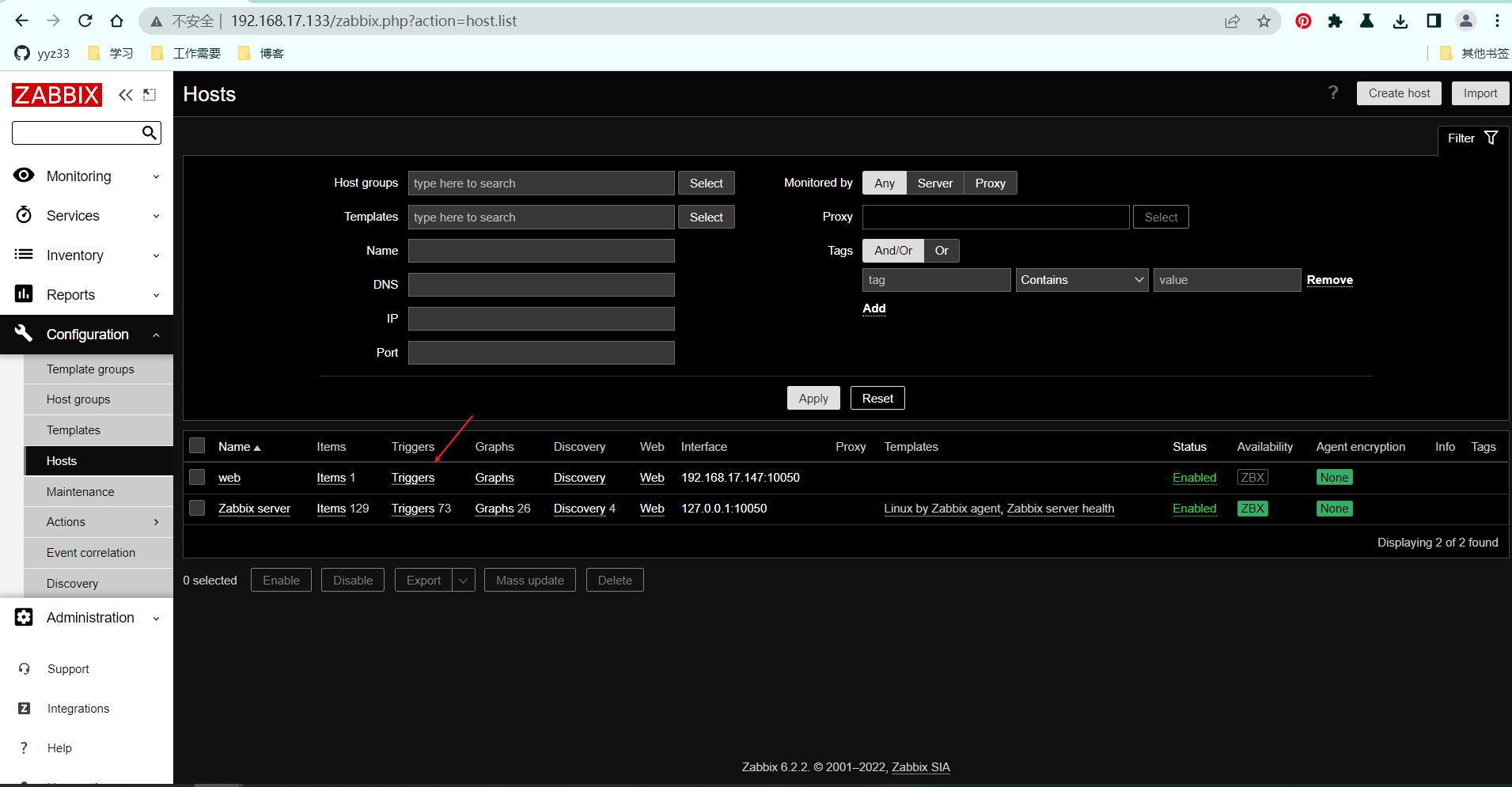Screen dimensions: 1512x787
Task: Tick the checkbox for Zabbix server
Action: [x=197, y=508]
